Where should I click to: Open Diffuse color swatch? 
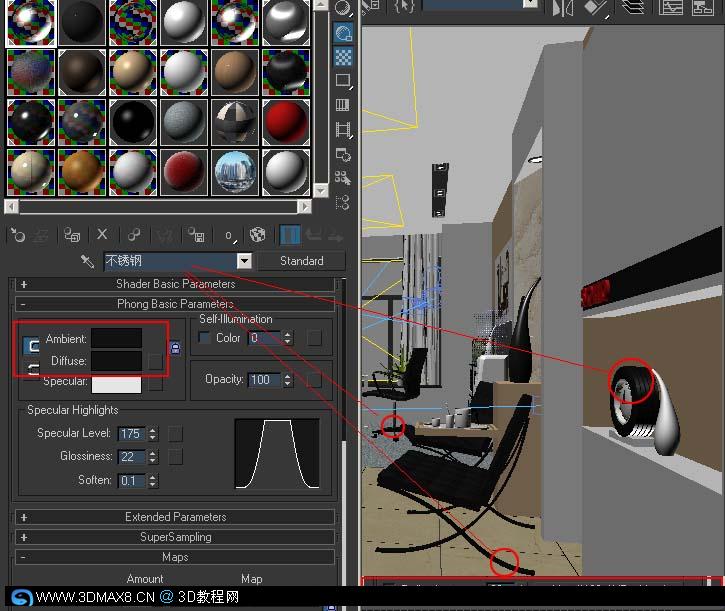(x=117, y=361)
